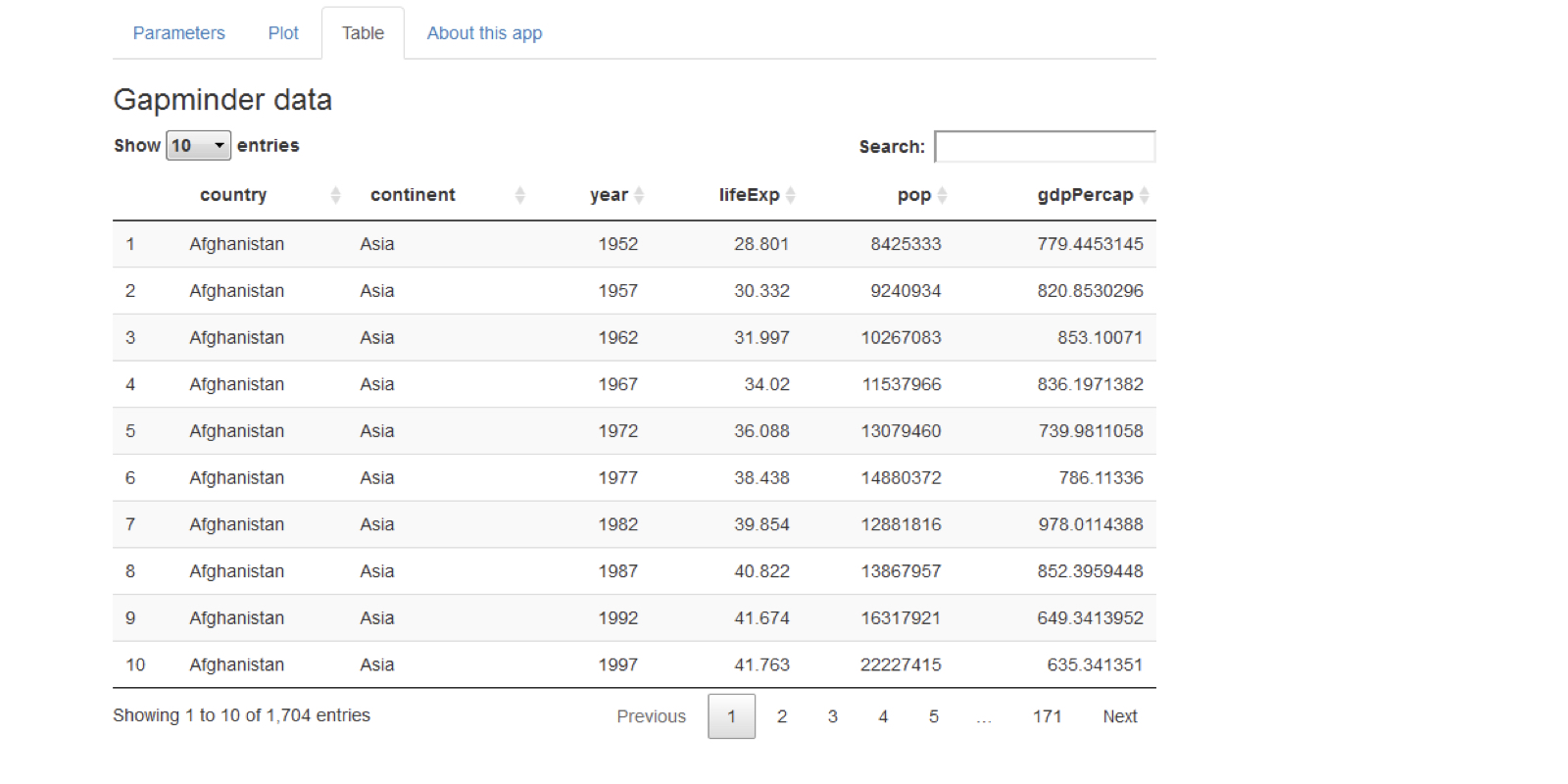Select Afghanistan in row 5
Image resolution: width=1568 pixels, height=784 pixels.
click(x=236, y=431)
